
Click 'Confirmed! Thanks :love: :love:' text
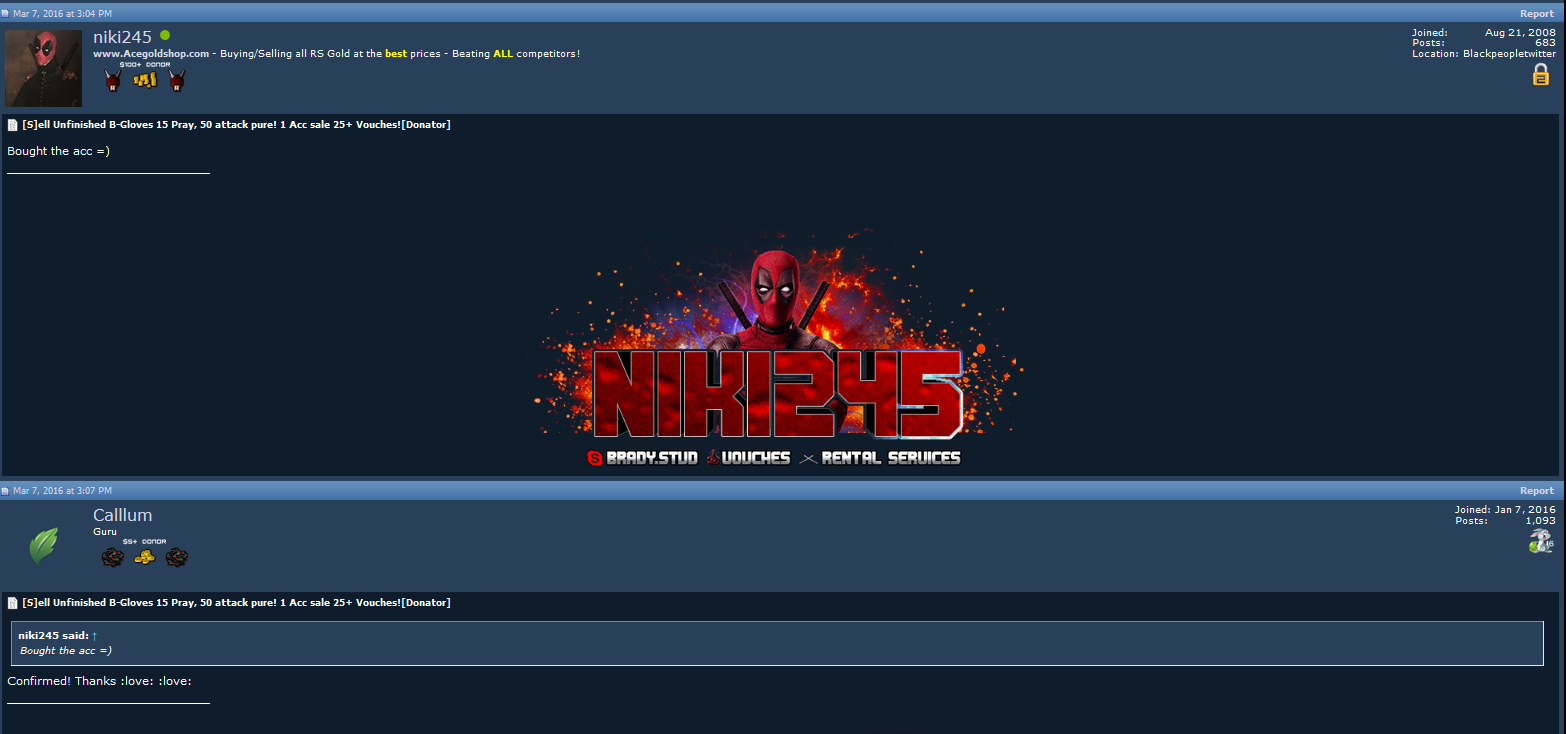click(99, 681)
